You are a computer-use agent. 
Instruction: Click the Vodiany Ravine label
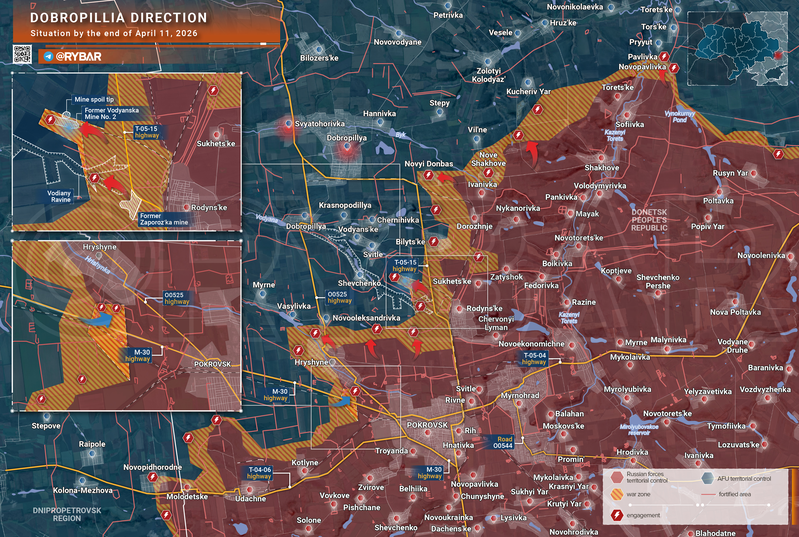pyautogui.click(x=59, y=196)
